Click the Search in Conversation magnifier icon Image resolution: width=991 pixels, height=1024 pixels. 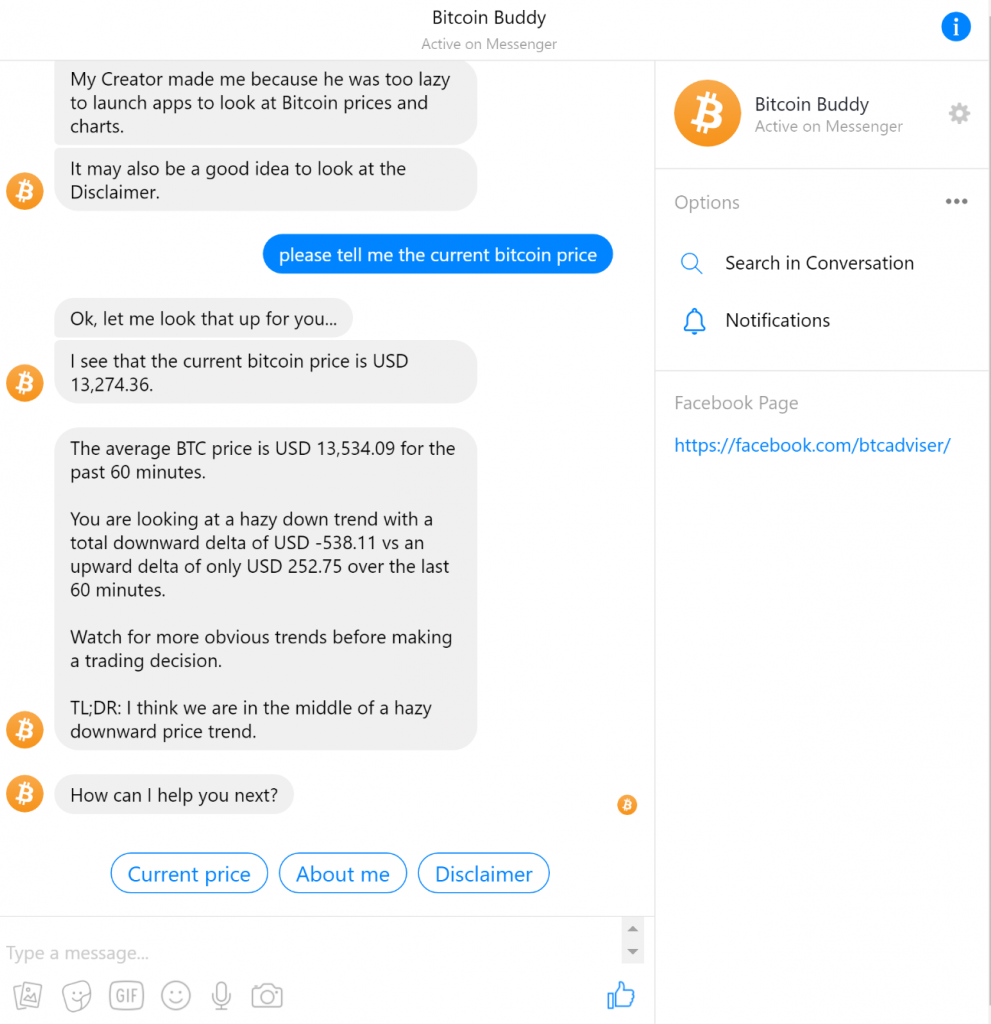691,263
